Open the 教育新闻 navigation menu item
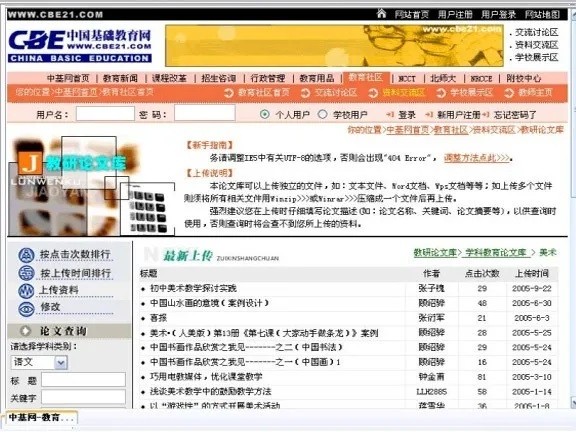Image resolution: width=576 pixels, height=432 pixels. coord(120,78)
